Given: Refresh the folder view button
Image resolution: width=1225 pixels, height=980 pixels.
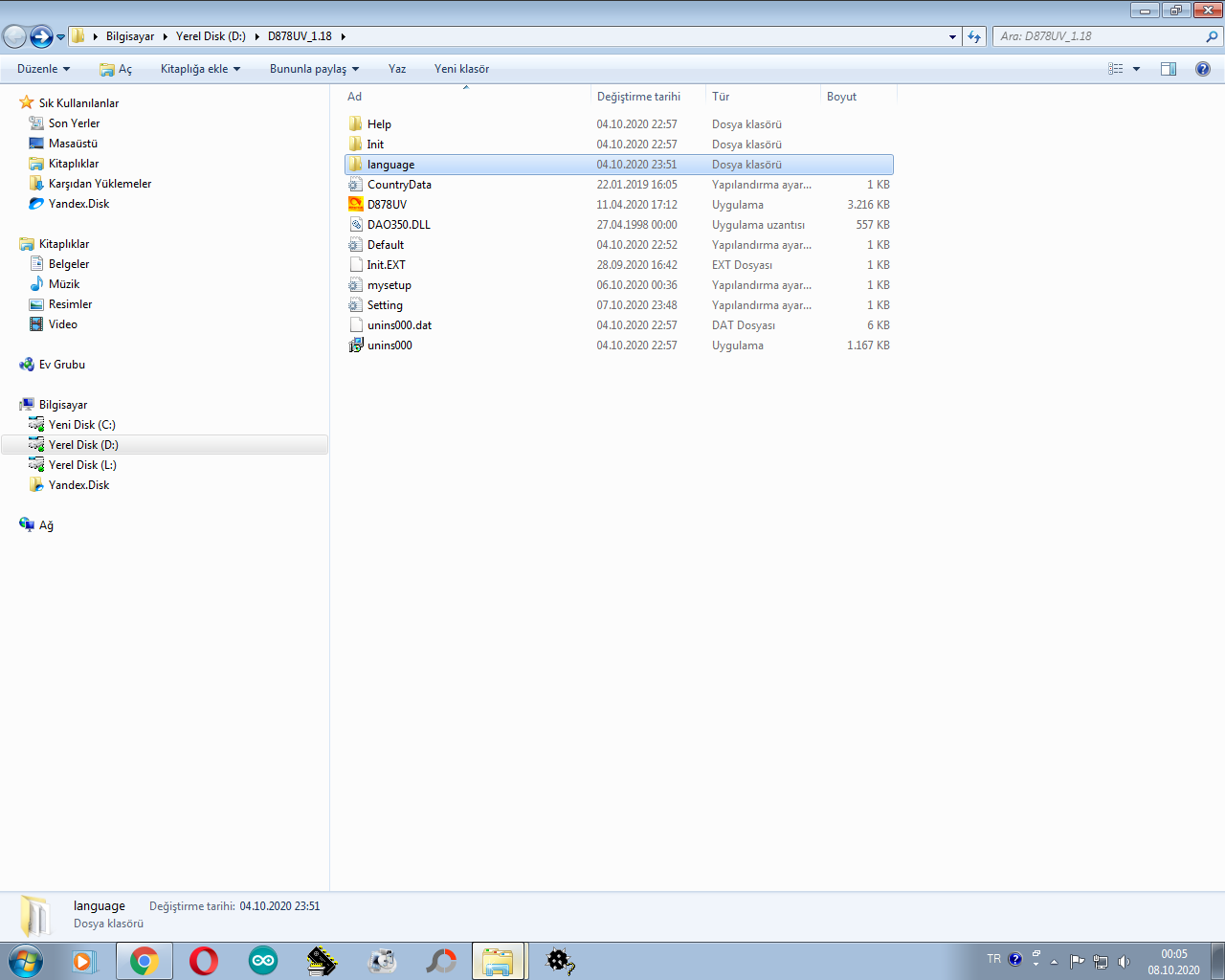Looking at the screenshot, I should (x=974, y=36).
